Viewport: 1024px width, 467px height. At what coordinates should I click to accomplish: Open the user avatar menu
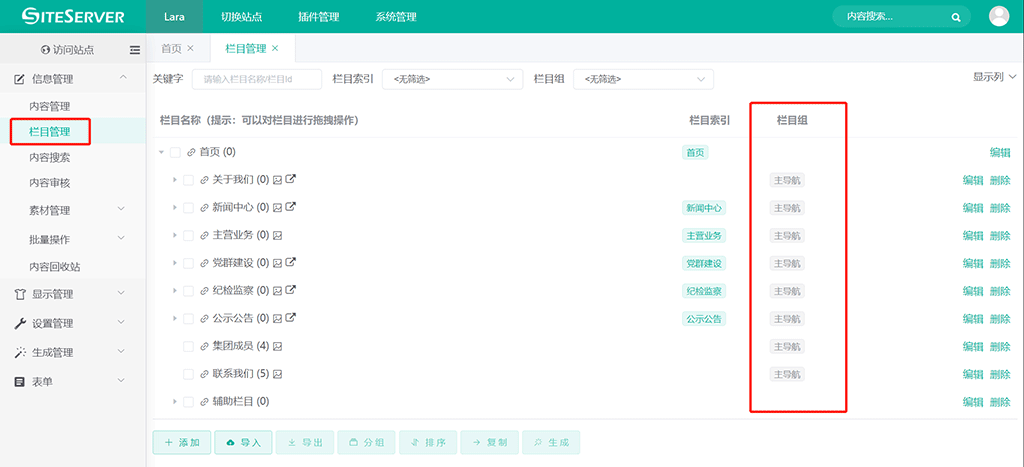pos(998,16)
